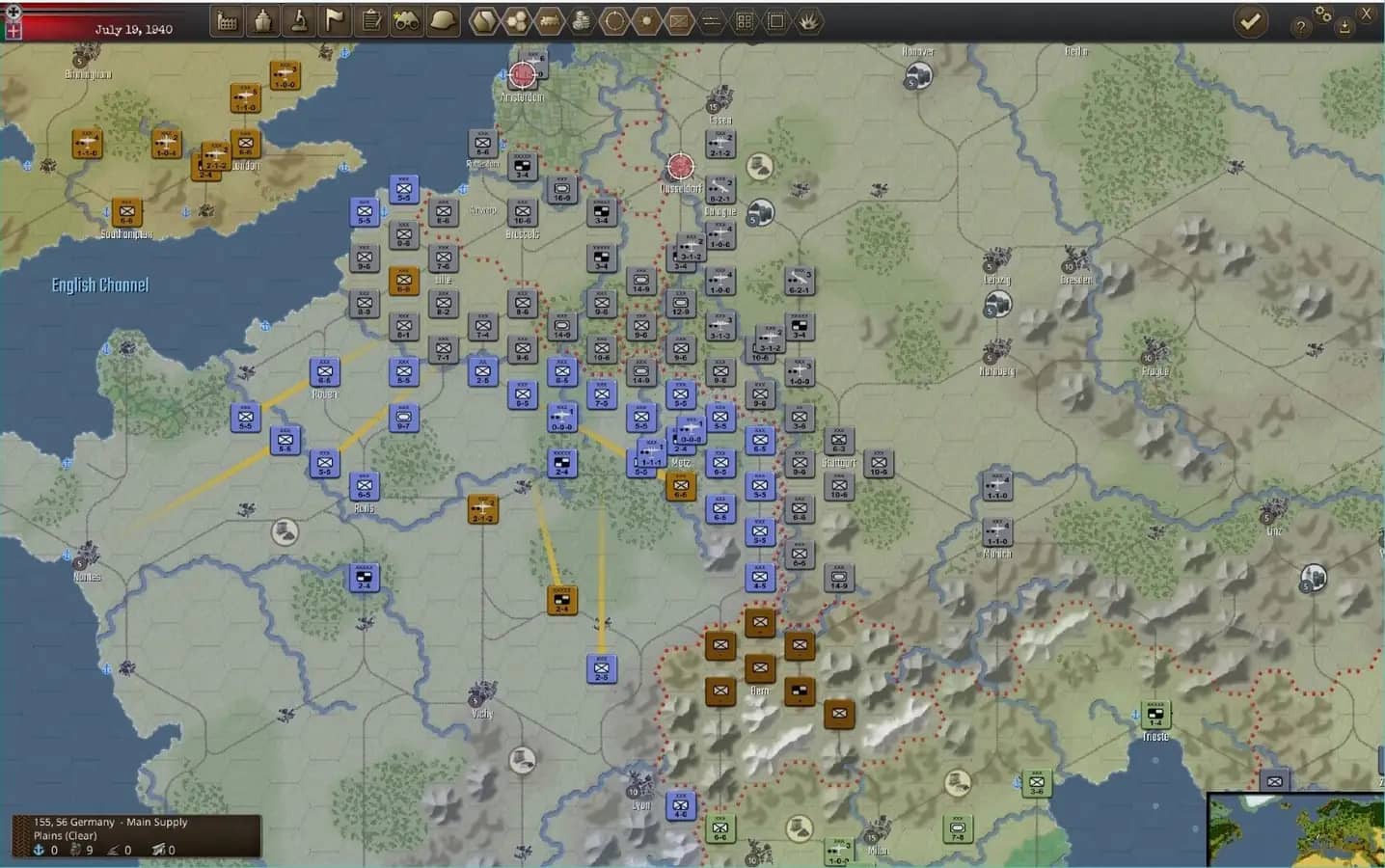Image resolution: width=1385 pixels, height=868 pixels.
Task: Toggle the rail transport overlay
Action: [x=551, y=19]
